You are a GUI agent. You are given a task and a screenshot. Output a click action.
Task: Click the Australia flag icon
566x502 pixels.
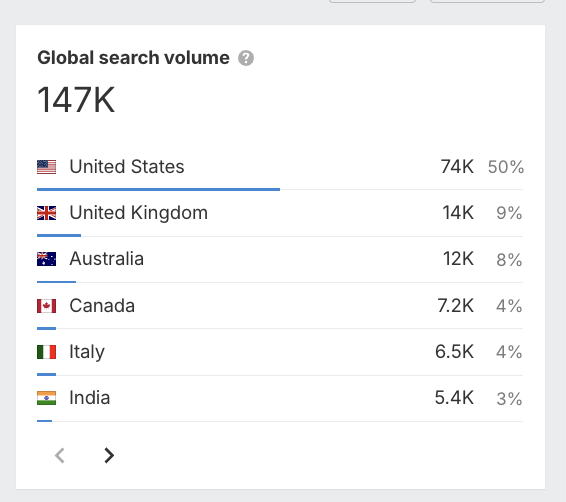[47, 259]
